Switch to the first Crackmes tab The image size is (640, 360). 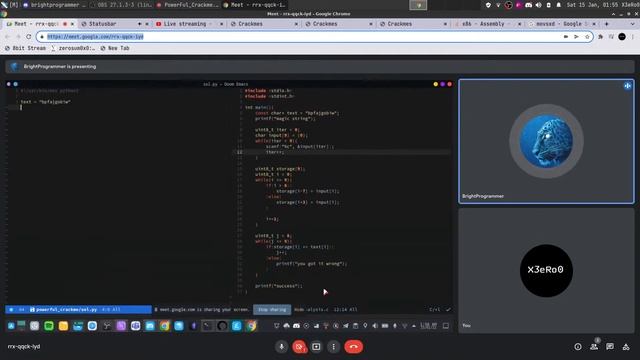(264, 24)
